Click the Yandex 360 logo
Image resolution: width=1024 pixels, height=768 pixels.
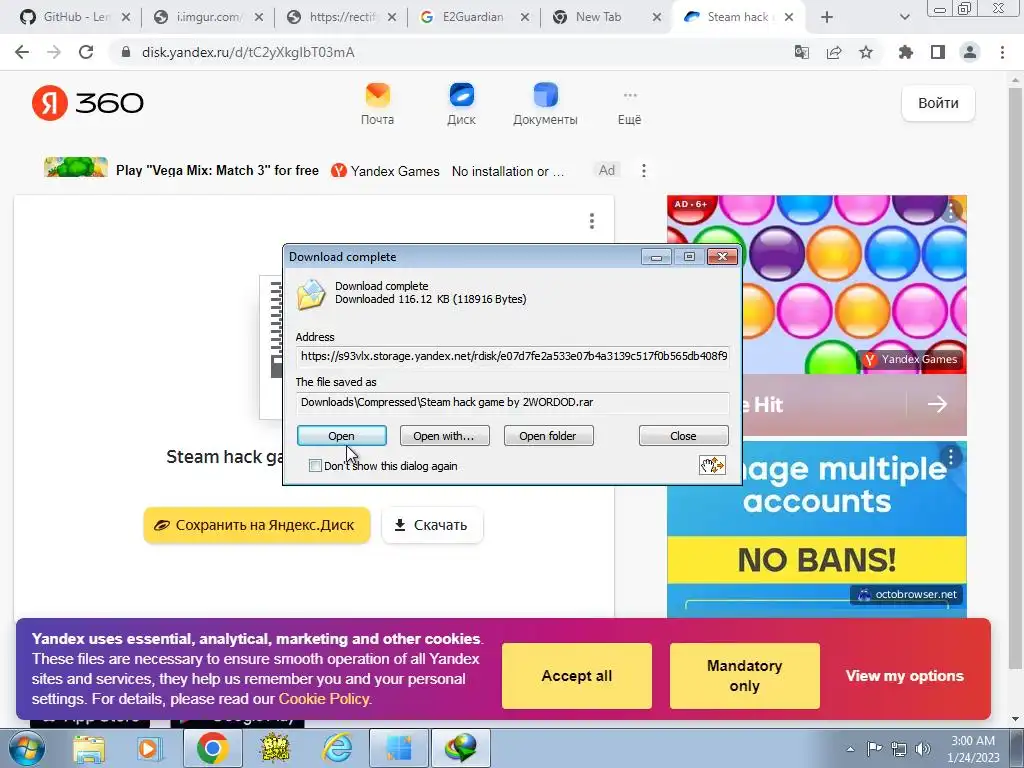click(88, 103)
